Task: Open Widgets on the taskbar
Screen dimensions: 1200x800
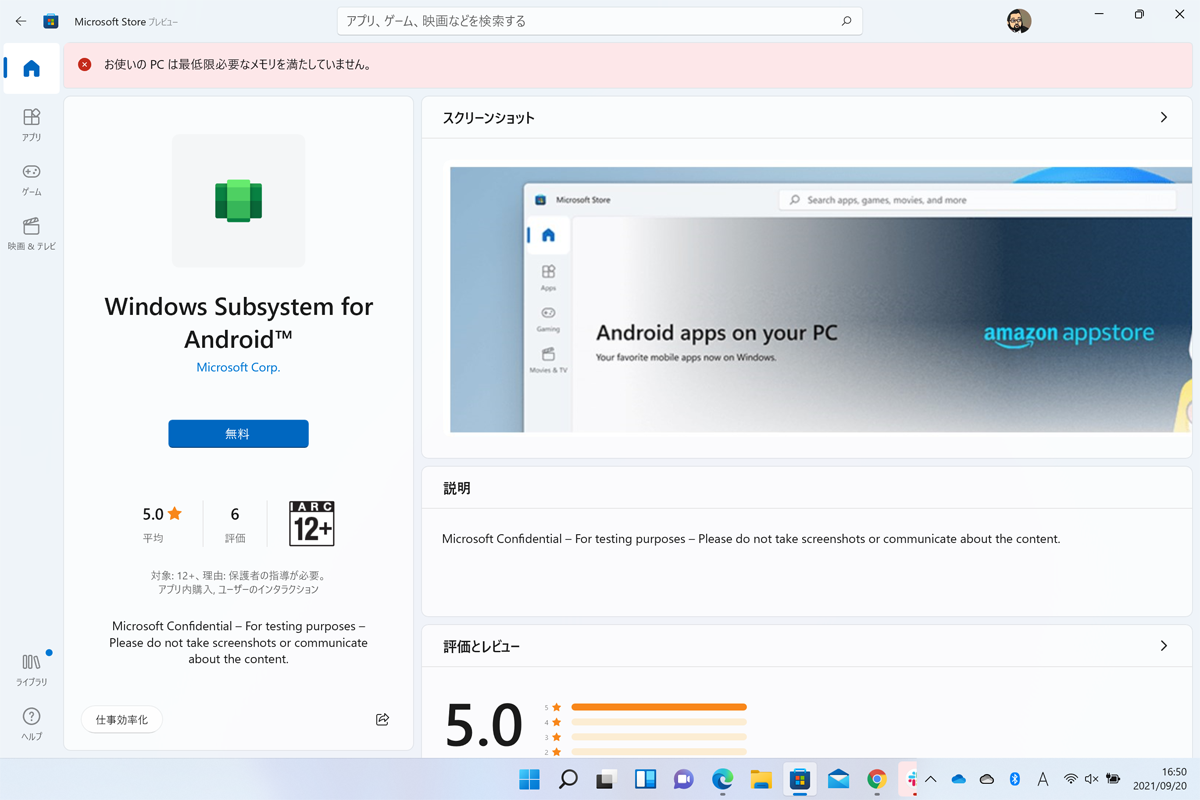Action: (645, 780)
